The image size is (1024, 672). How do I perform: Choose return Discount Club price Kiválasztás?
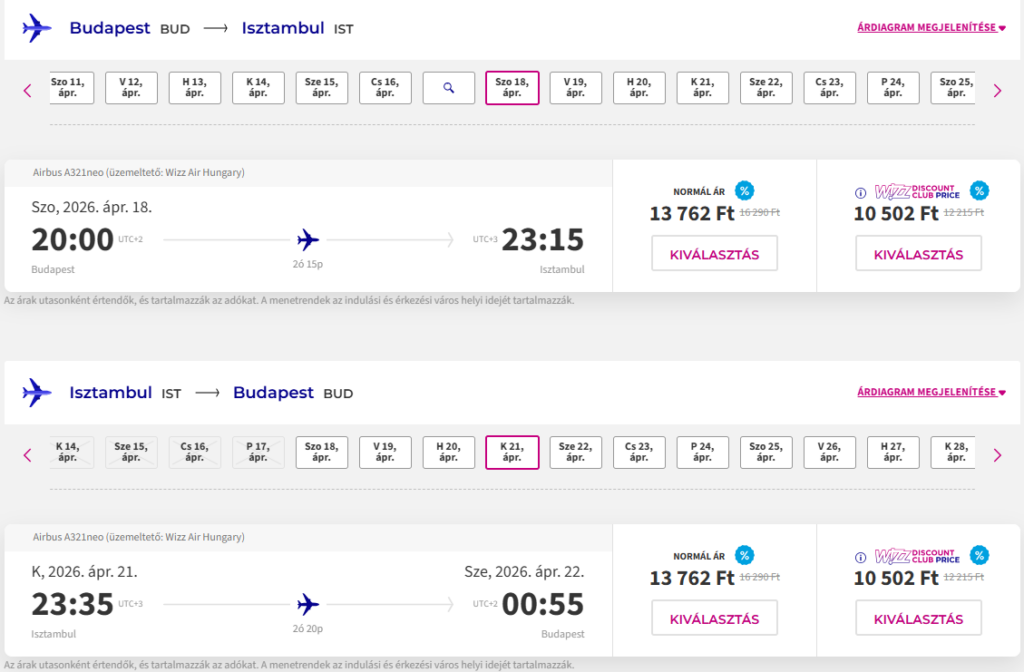click(918, 618)
